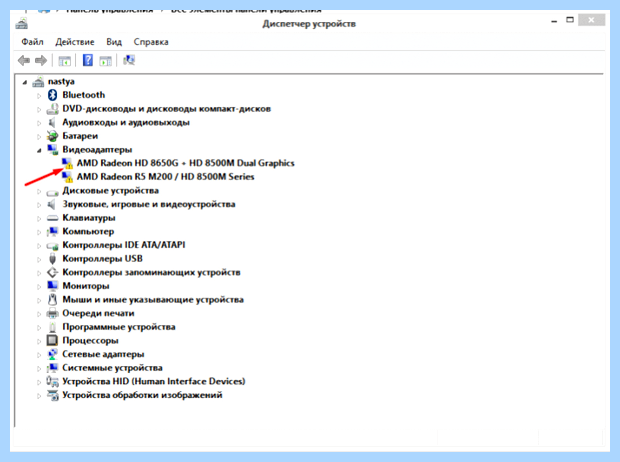Image resolution: width=620 pixels, height=462 pixels.
Task: Click the show/hide console tree toolbar icon
Action: (64, 61)
